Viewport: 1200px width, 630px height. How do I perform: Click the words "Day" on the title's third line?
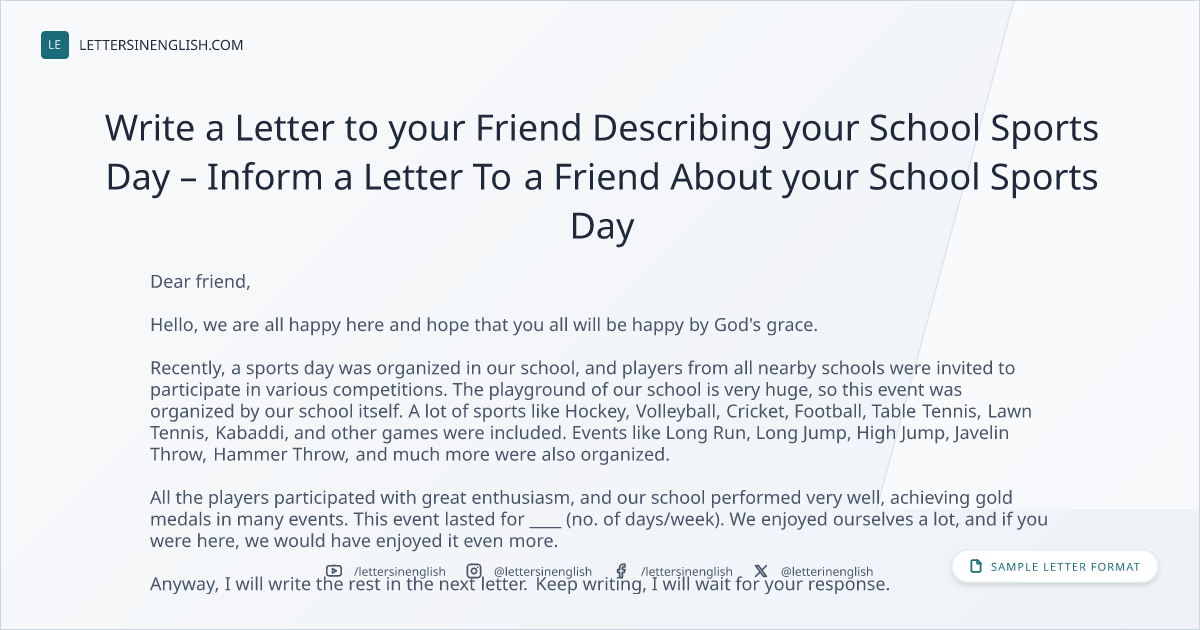[602, 227]
